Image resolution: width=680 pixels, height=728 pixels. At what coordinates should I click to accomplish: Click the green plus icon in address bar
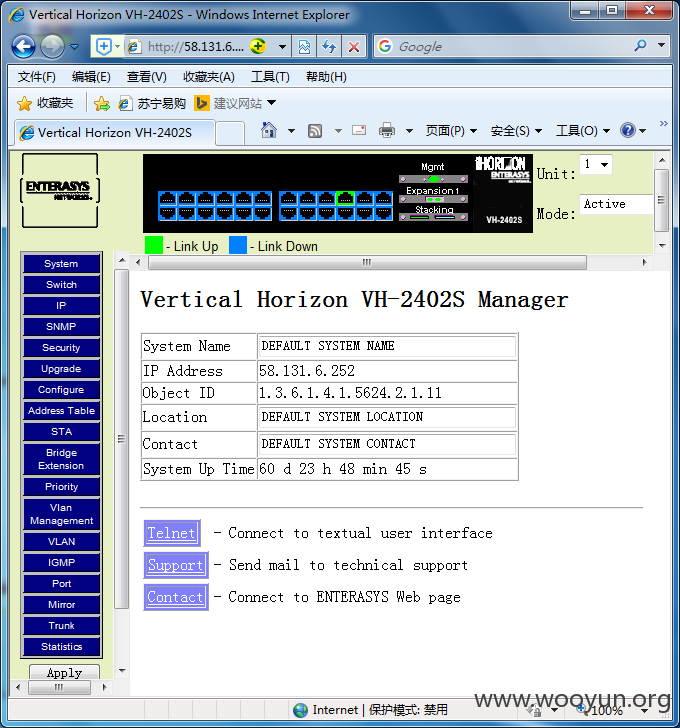[x=258, y=46]
